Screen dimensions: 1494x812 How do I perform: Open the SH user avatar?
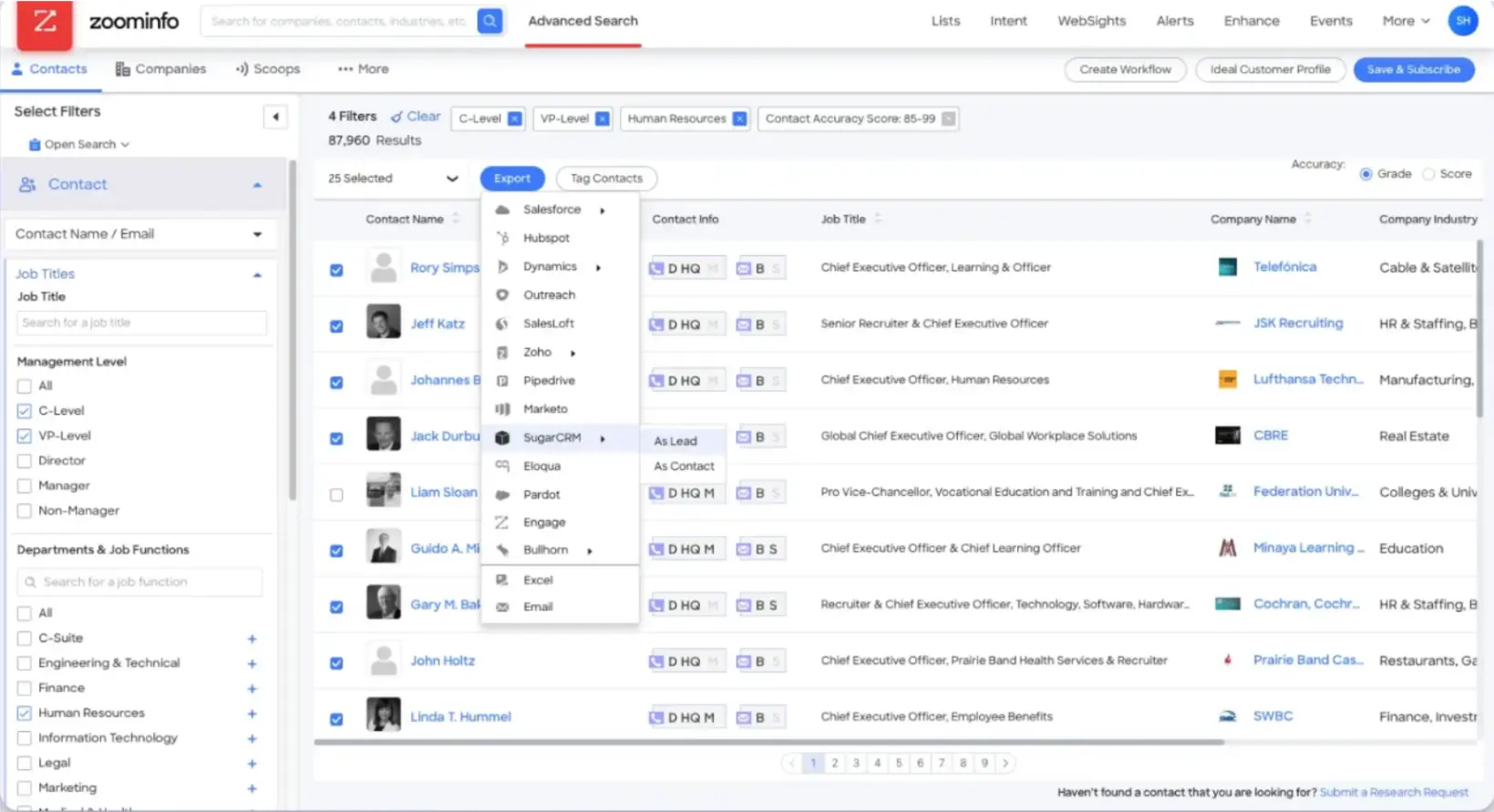(1463, 20)
